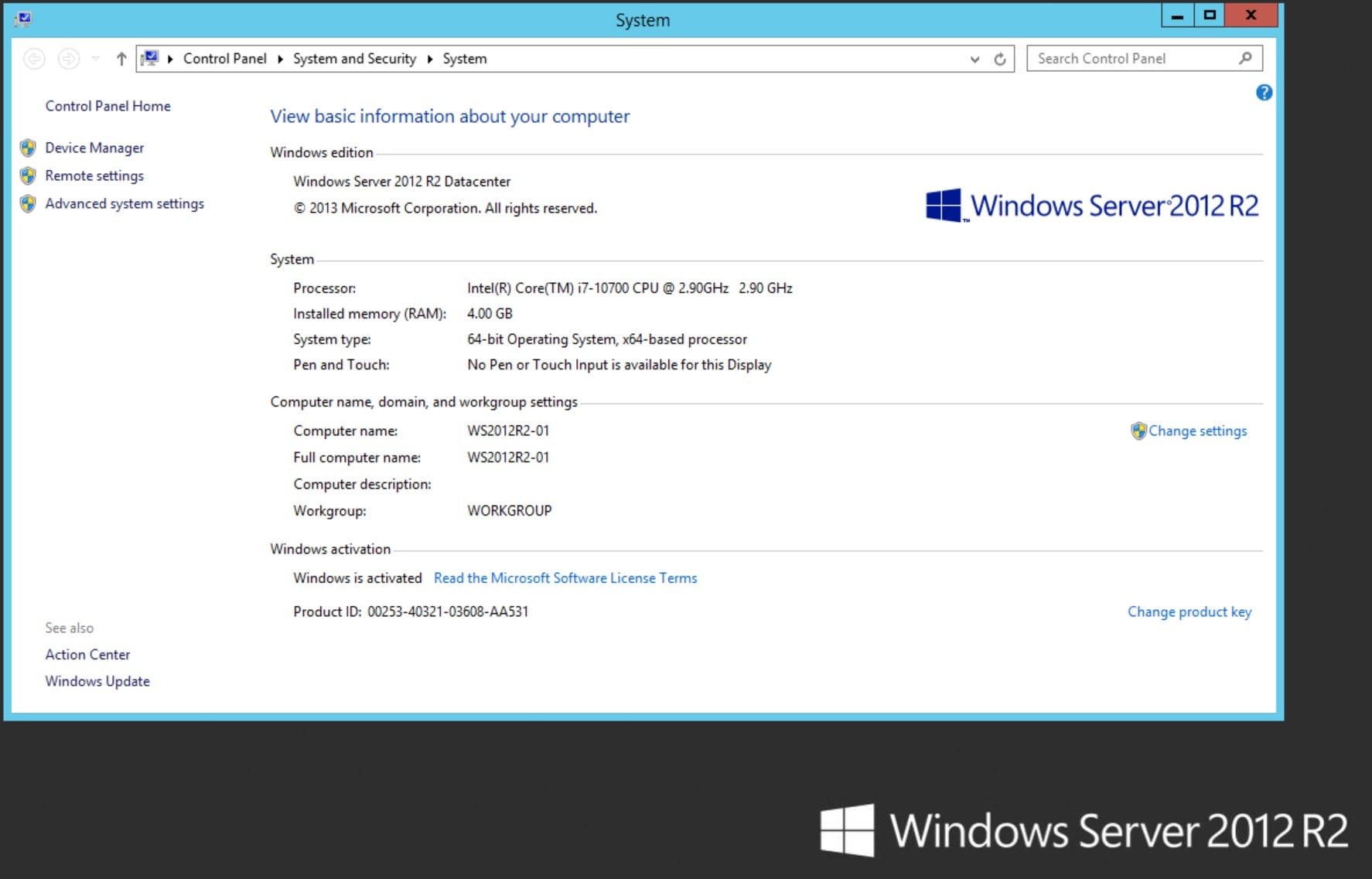Click the computer icon in address bar
Viewport: 1372px width, 879px height.
(x=150, y=59)
